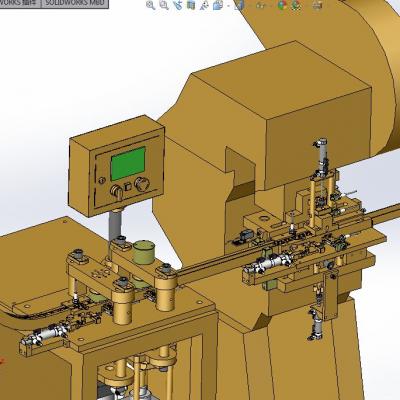
Task: Click the Previous View icon
Action: coord(178,5)
